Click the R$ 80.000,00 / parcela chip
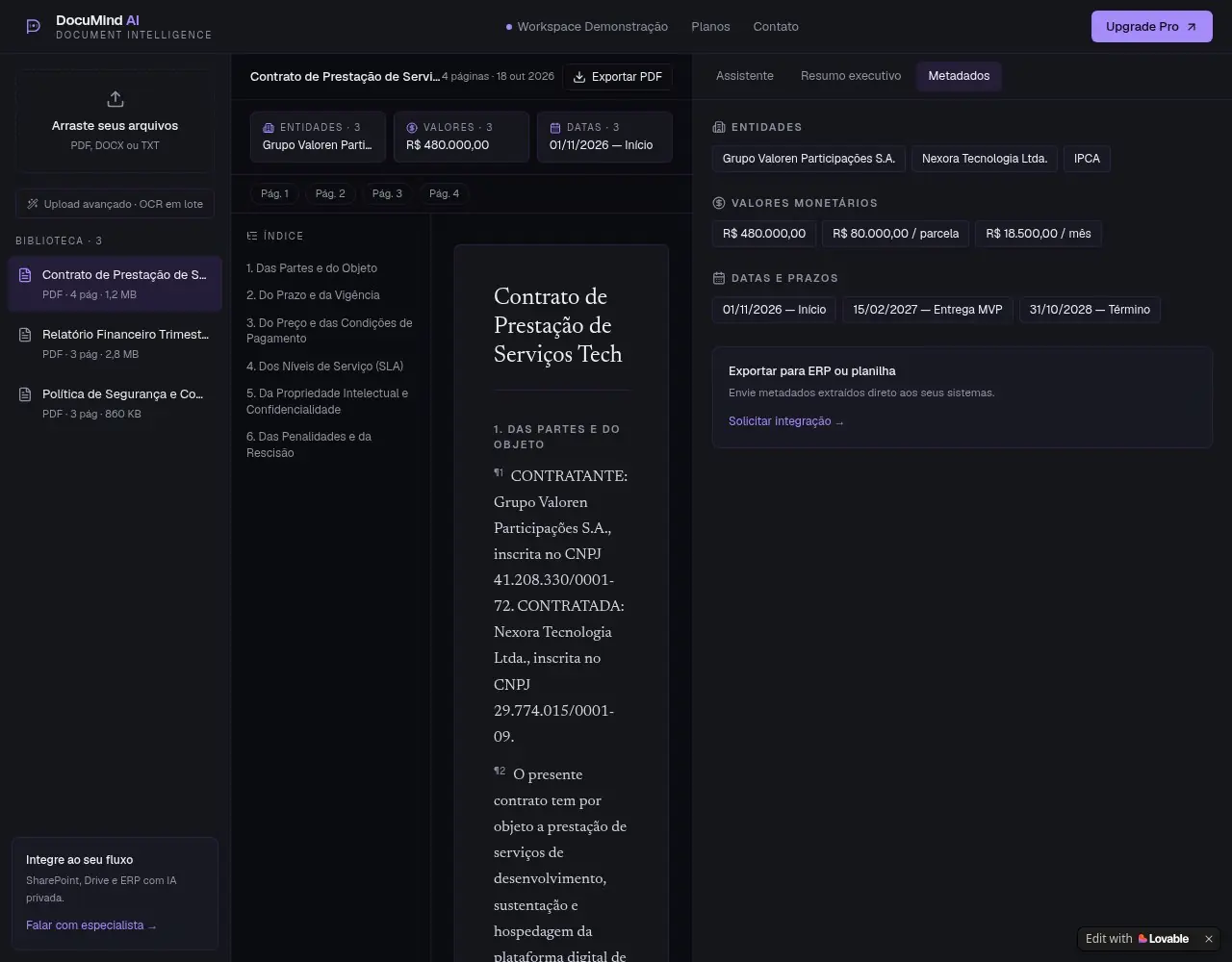 895,234
